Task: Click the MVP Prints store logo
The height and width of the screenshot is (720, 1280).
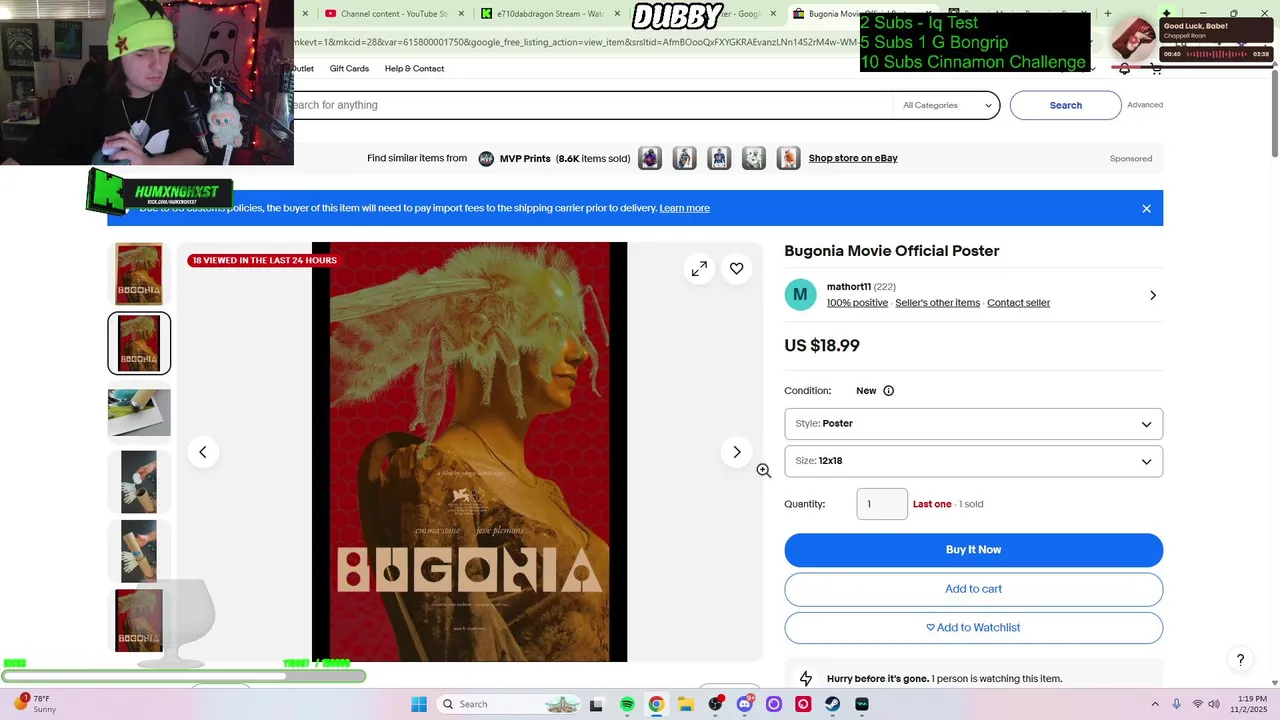Action: coord(486,158)
